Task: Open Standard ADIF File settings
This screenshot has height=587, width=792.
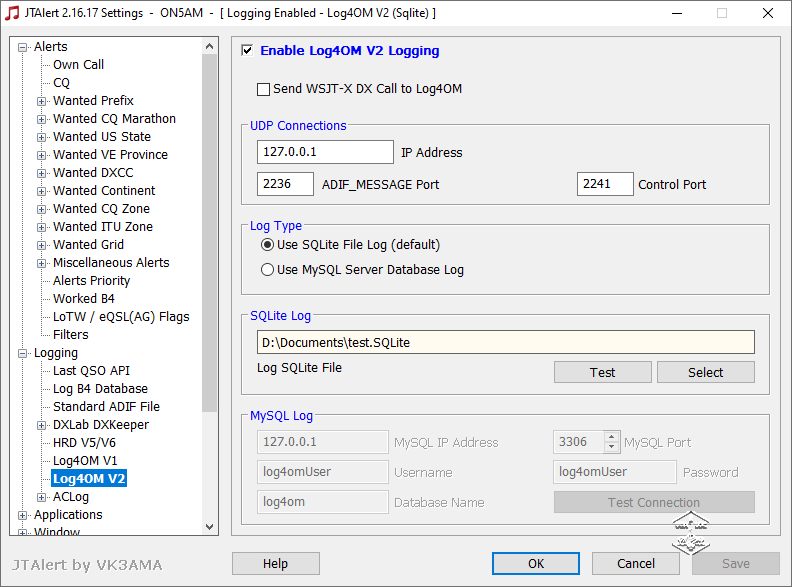Action: point(106,407)
